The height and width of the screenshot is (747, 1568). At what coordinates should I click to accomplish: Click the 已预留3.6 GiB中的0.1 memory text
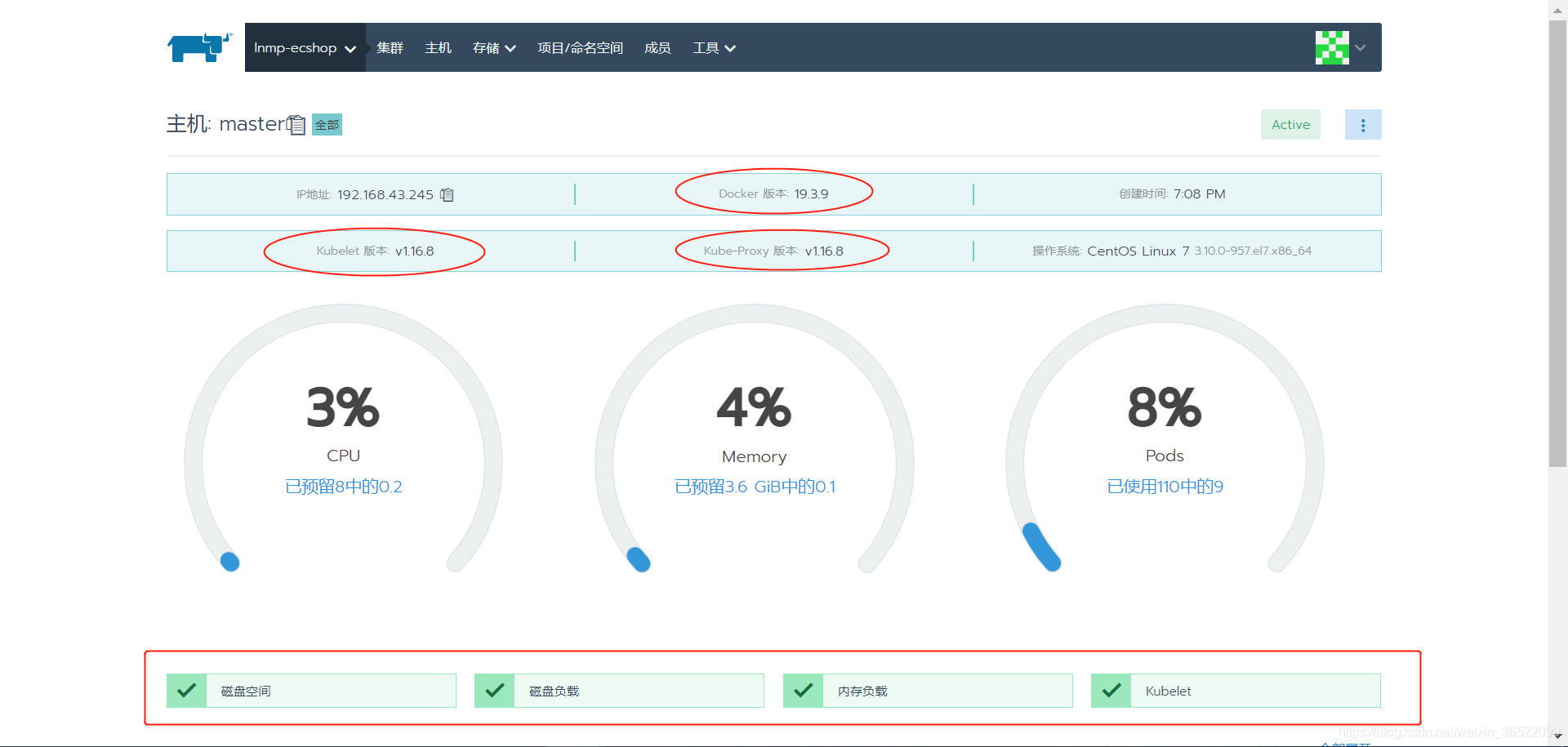755,487
